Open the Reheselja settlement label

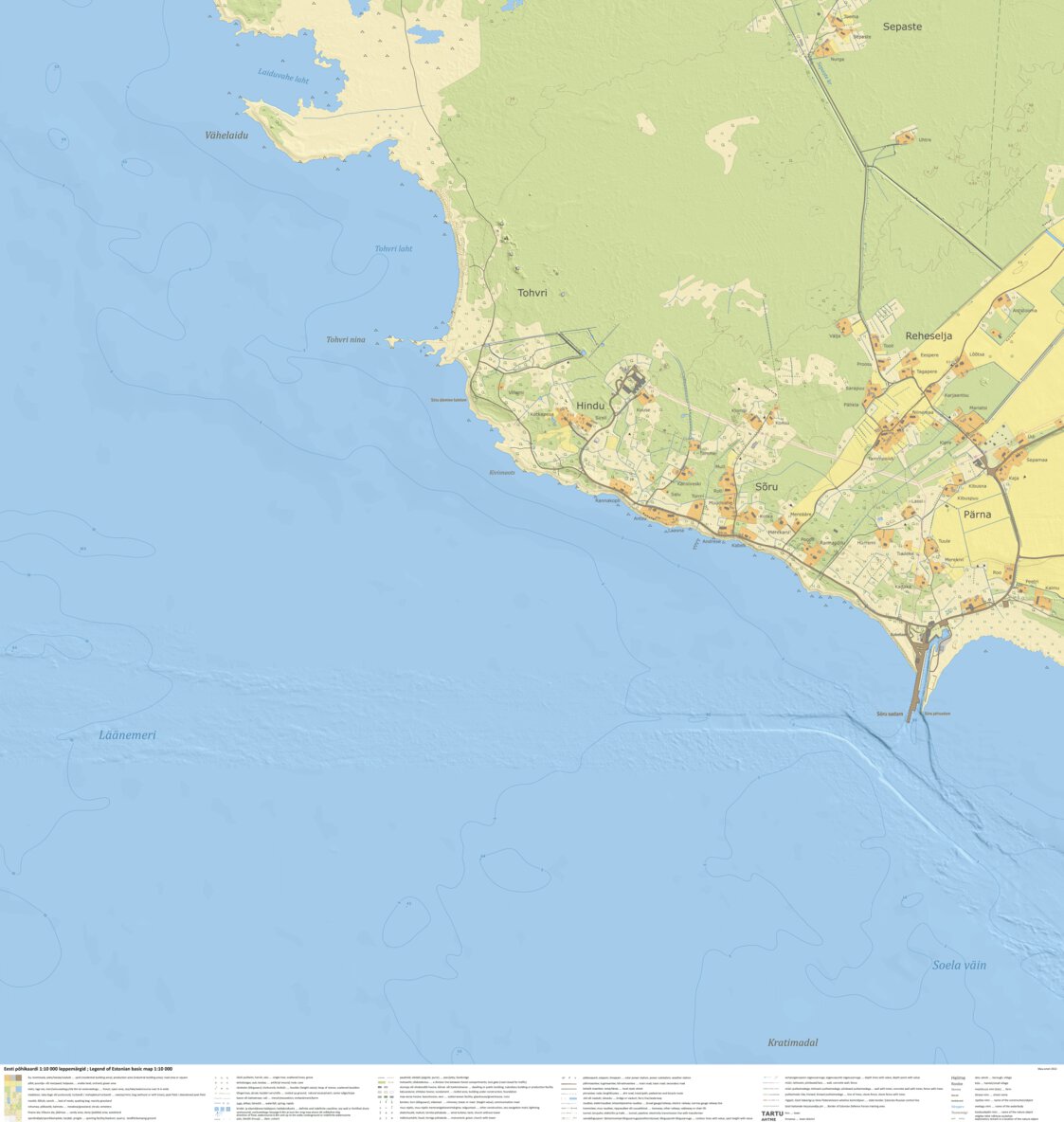click(x=931, y=335)
